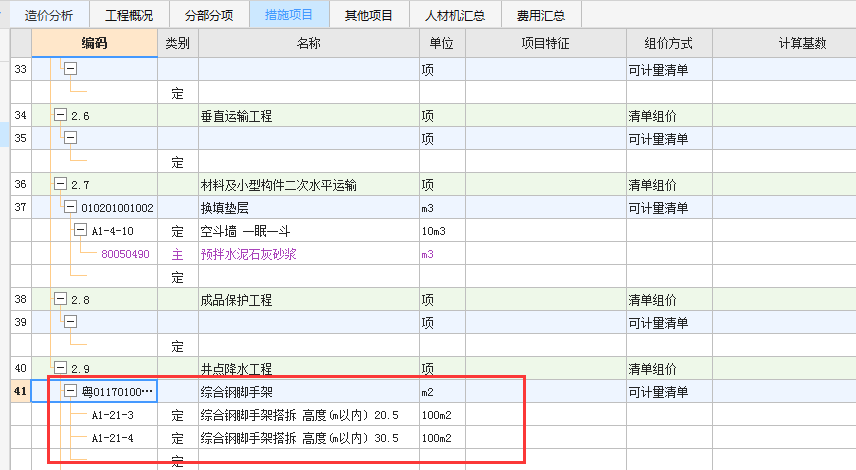Select the 预拌水泥石灰砂浆 material cell
856x470 pixels.
click(309, 254)
